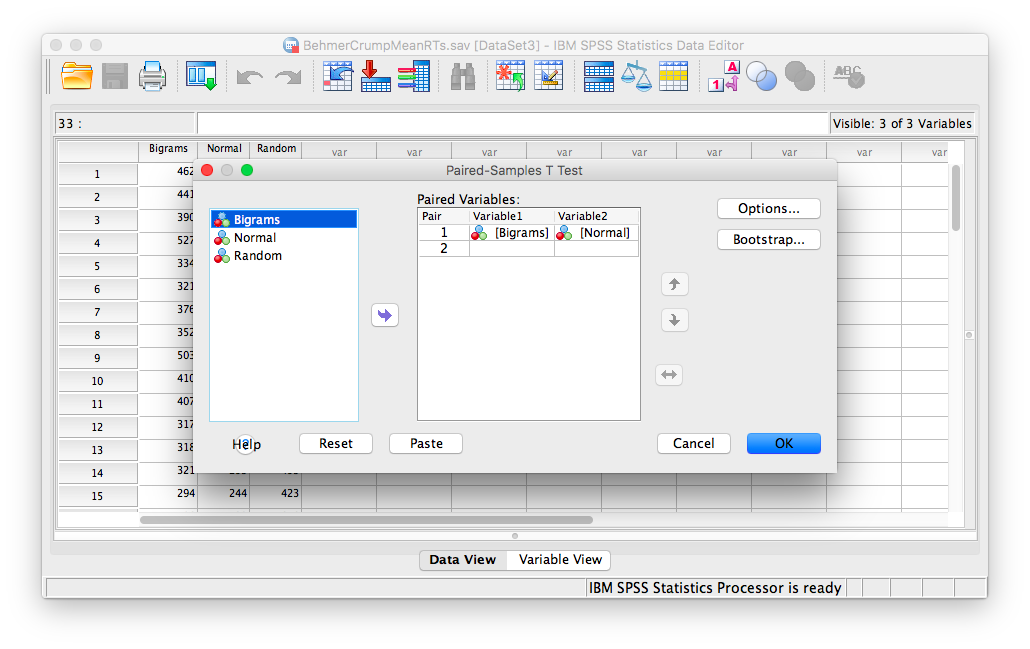Confirm the test by clicking OK
The height and width of the screenshot is (649, 1030).
[x=784, y=443]
